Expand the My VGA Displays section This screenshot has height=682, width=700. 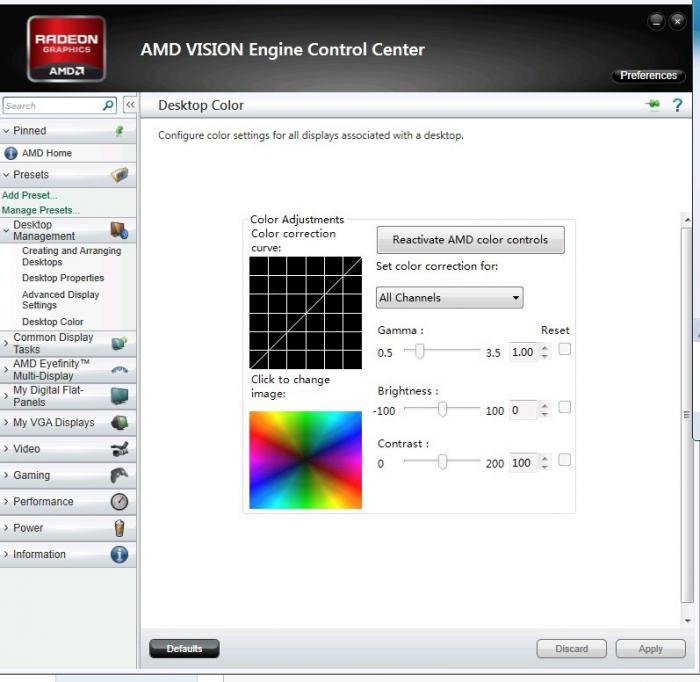[6, 422]
